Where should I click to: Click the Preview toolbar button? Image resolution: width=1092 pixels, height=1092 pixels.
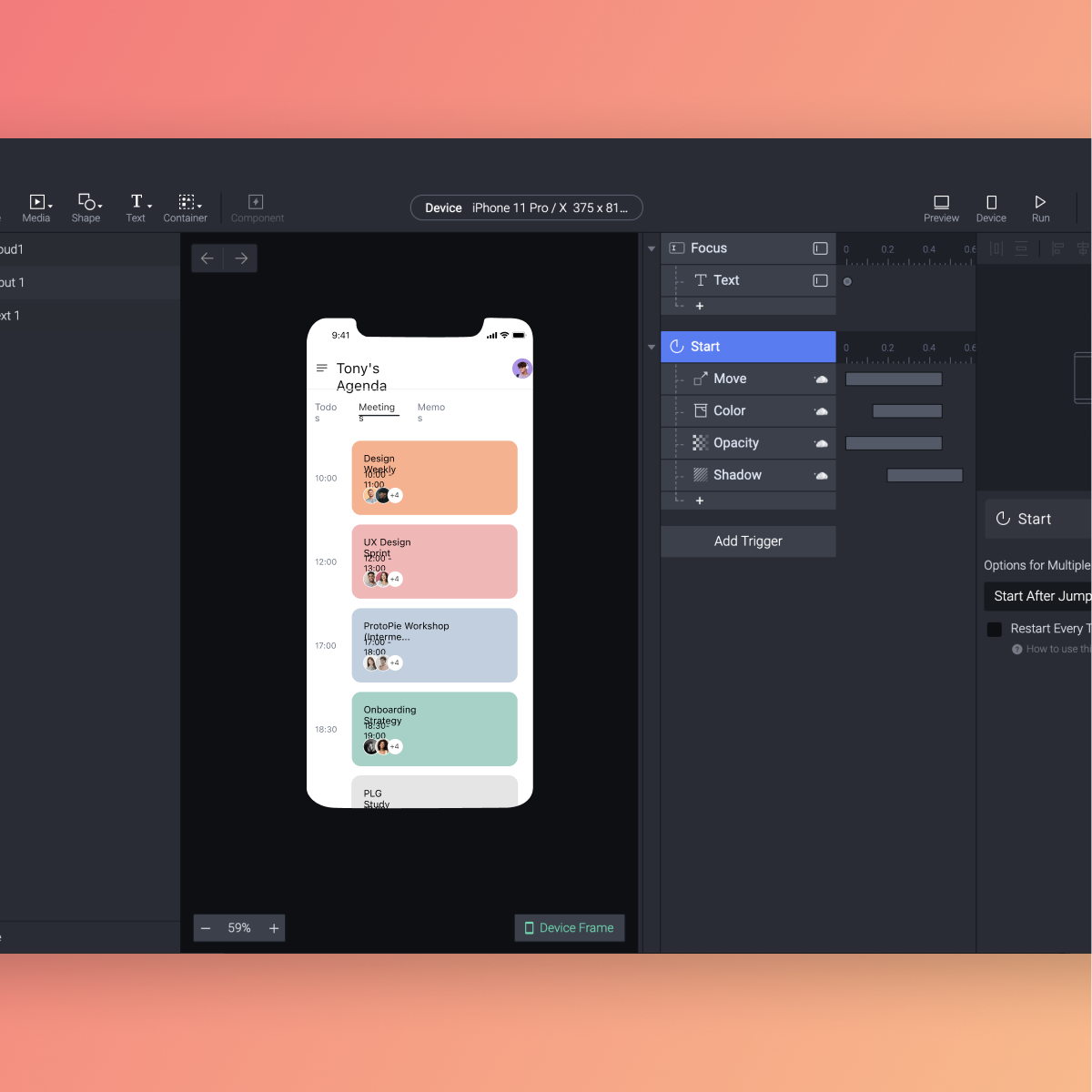pos(941,207)
